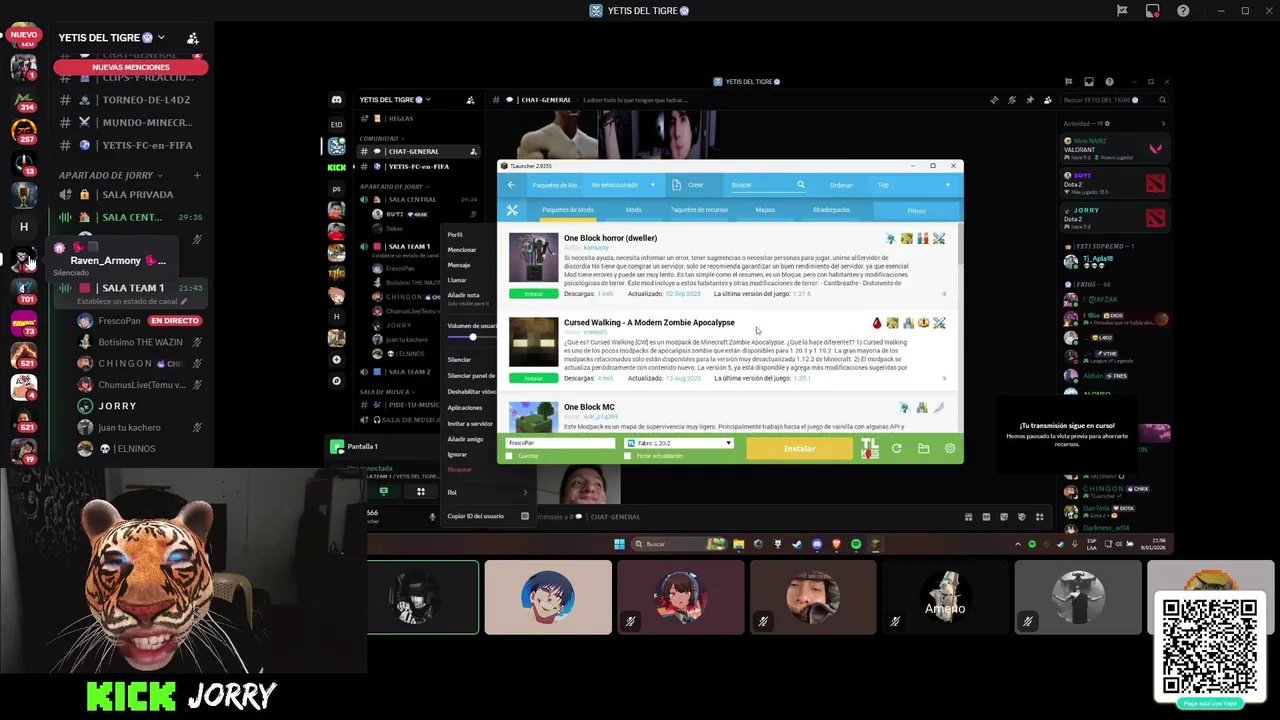Open the Filtros button
This screenshot has height=720, width=1280.
click(x=916, y=210)
